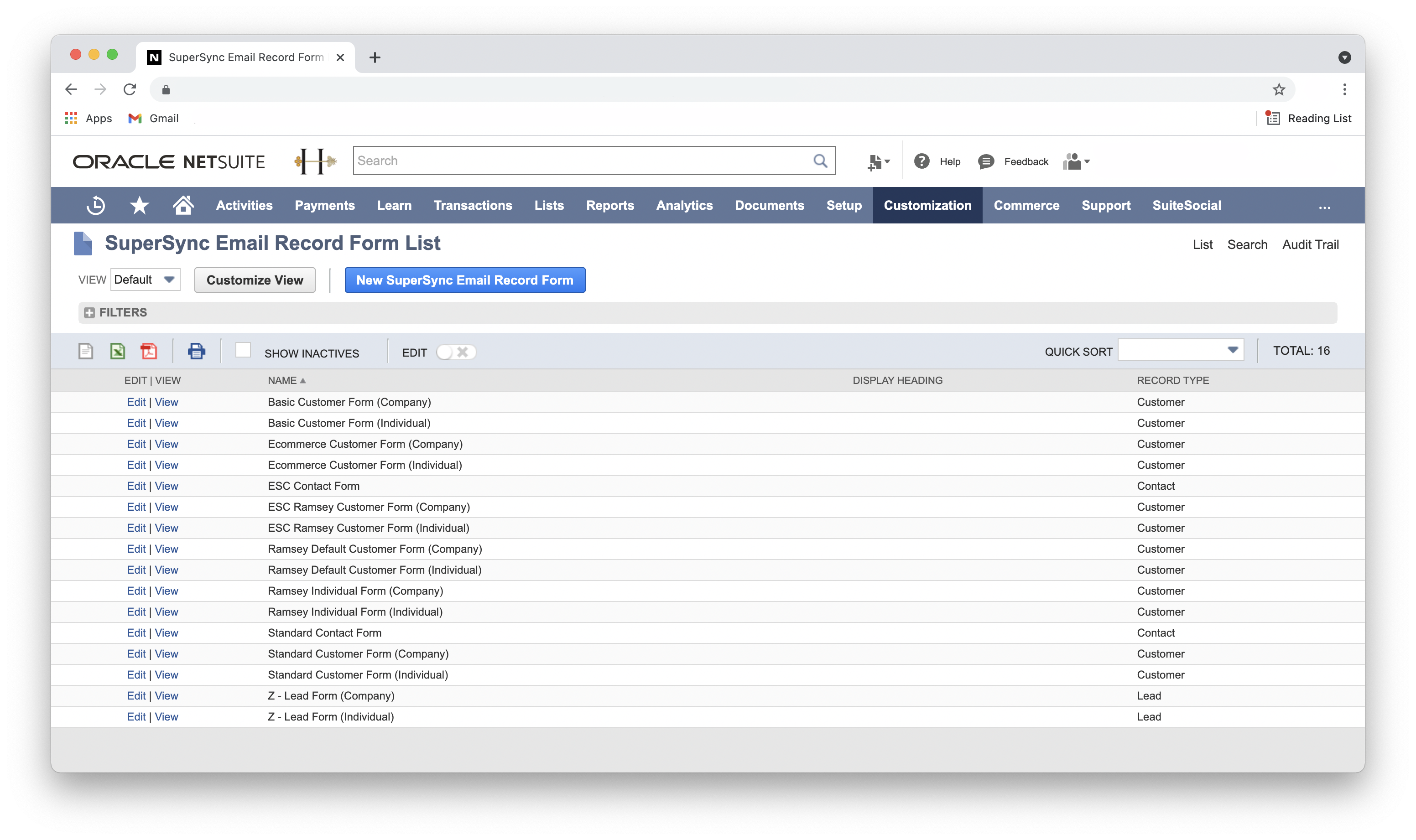Open the View Default dropdown
Viewport: 1416px width, 840px height.
[x=145, y=280]
